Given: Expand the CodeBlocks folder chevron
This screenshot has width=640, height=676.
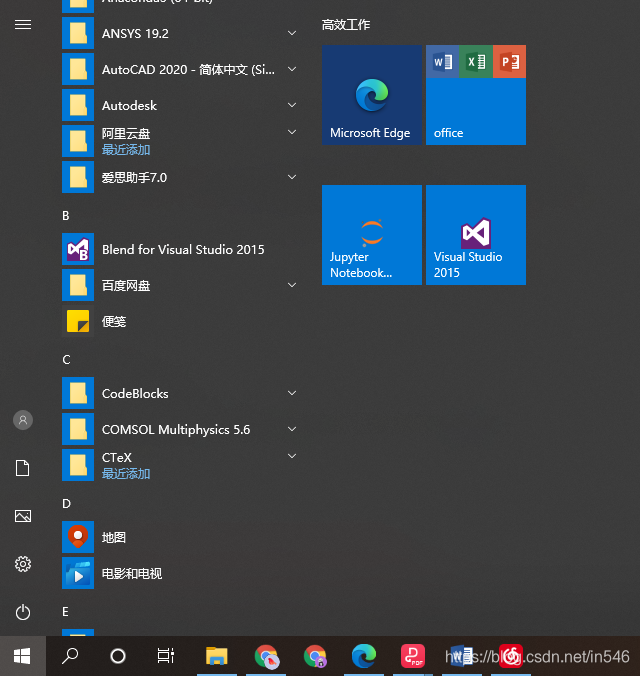Looking at the screenshot, I should pyautogui.click(x=292, y=393).
